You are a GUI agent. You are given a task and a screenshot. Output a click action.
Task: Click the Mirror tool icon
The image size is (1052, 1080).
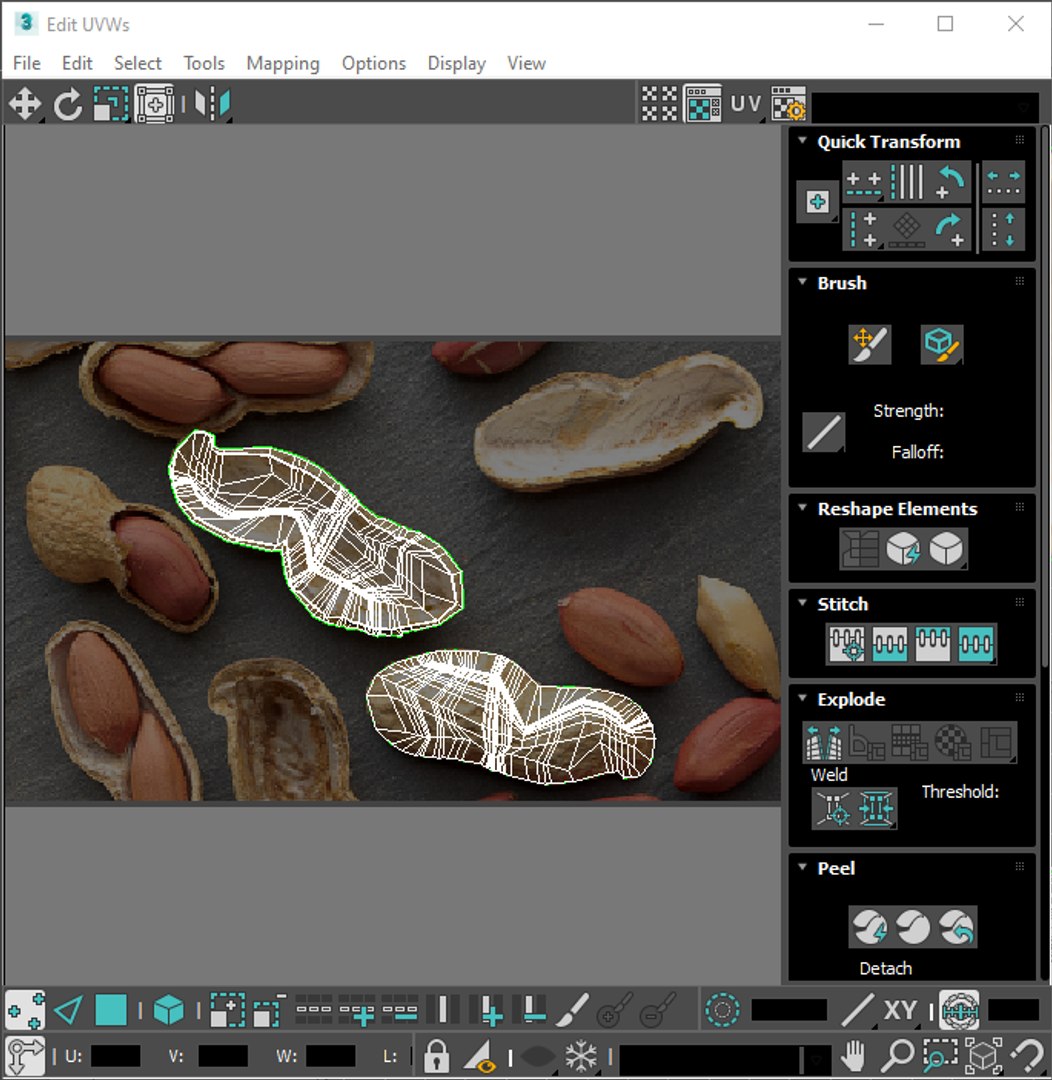point(212,105)
